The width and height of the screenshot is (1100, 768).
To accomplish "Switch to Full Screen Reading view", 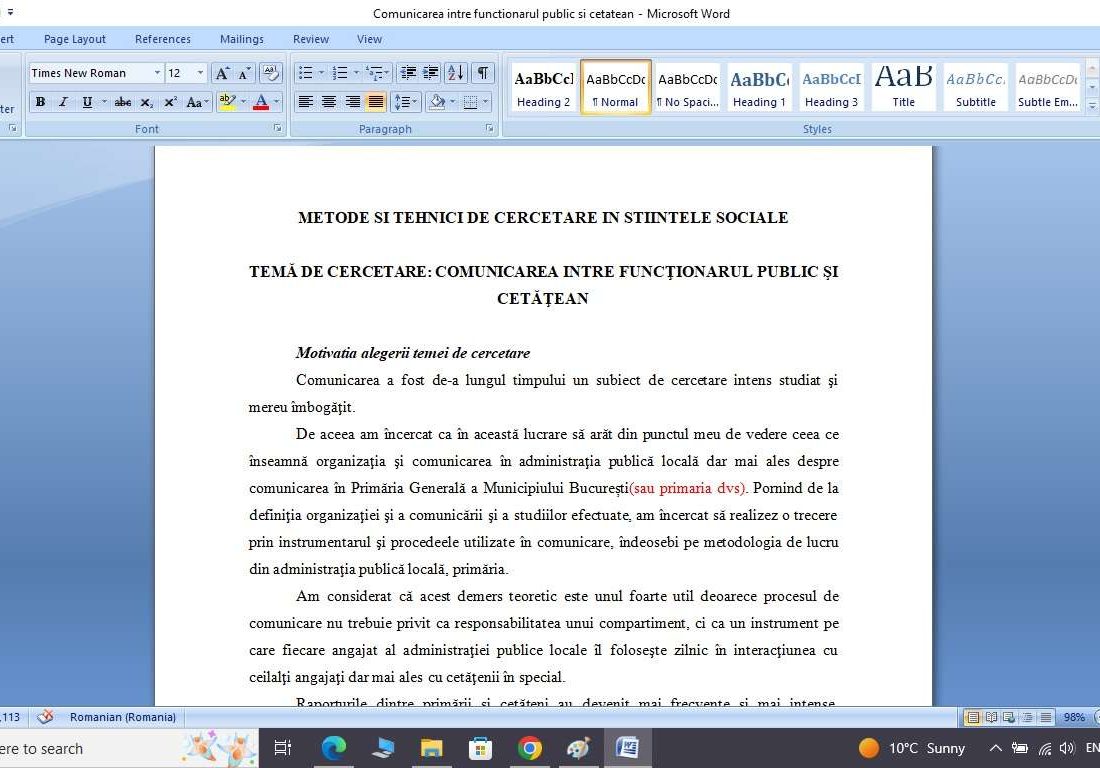I will [x=990, y=717].
